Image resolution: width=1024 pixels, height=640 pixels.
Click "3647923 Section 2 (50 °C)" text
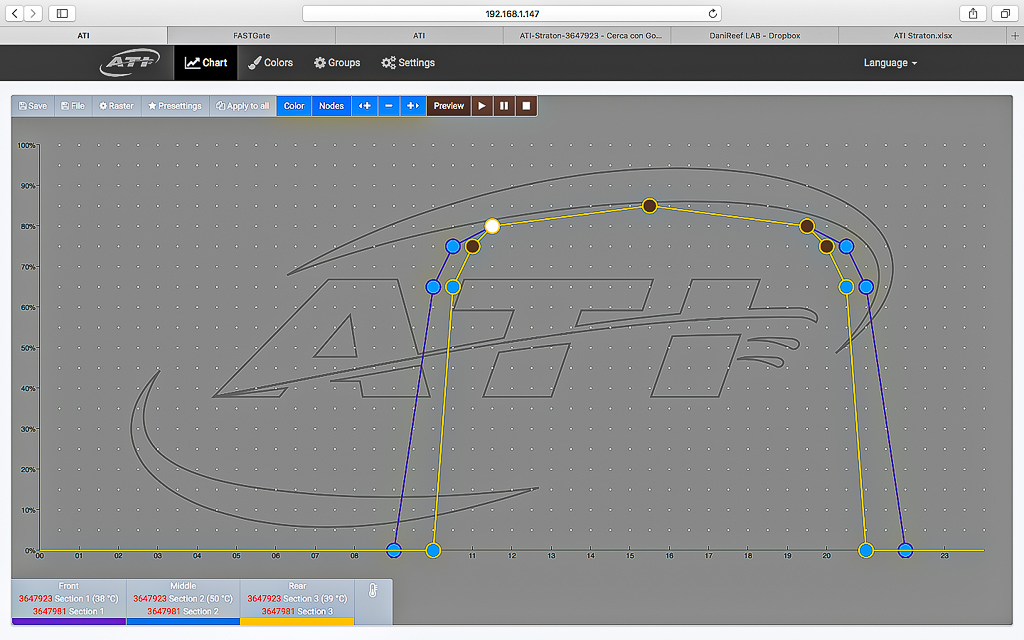coord(183,598)
